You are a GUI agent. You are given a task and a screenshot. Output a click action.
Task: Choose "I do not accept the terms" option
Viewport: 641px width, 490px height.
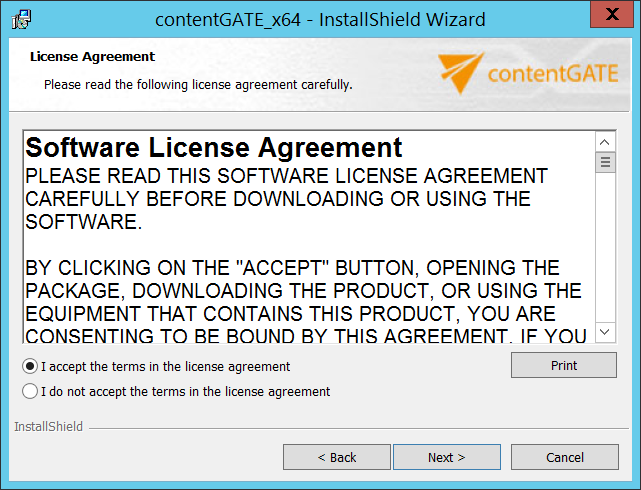tap(30, 391)
